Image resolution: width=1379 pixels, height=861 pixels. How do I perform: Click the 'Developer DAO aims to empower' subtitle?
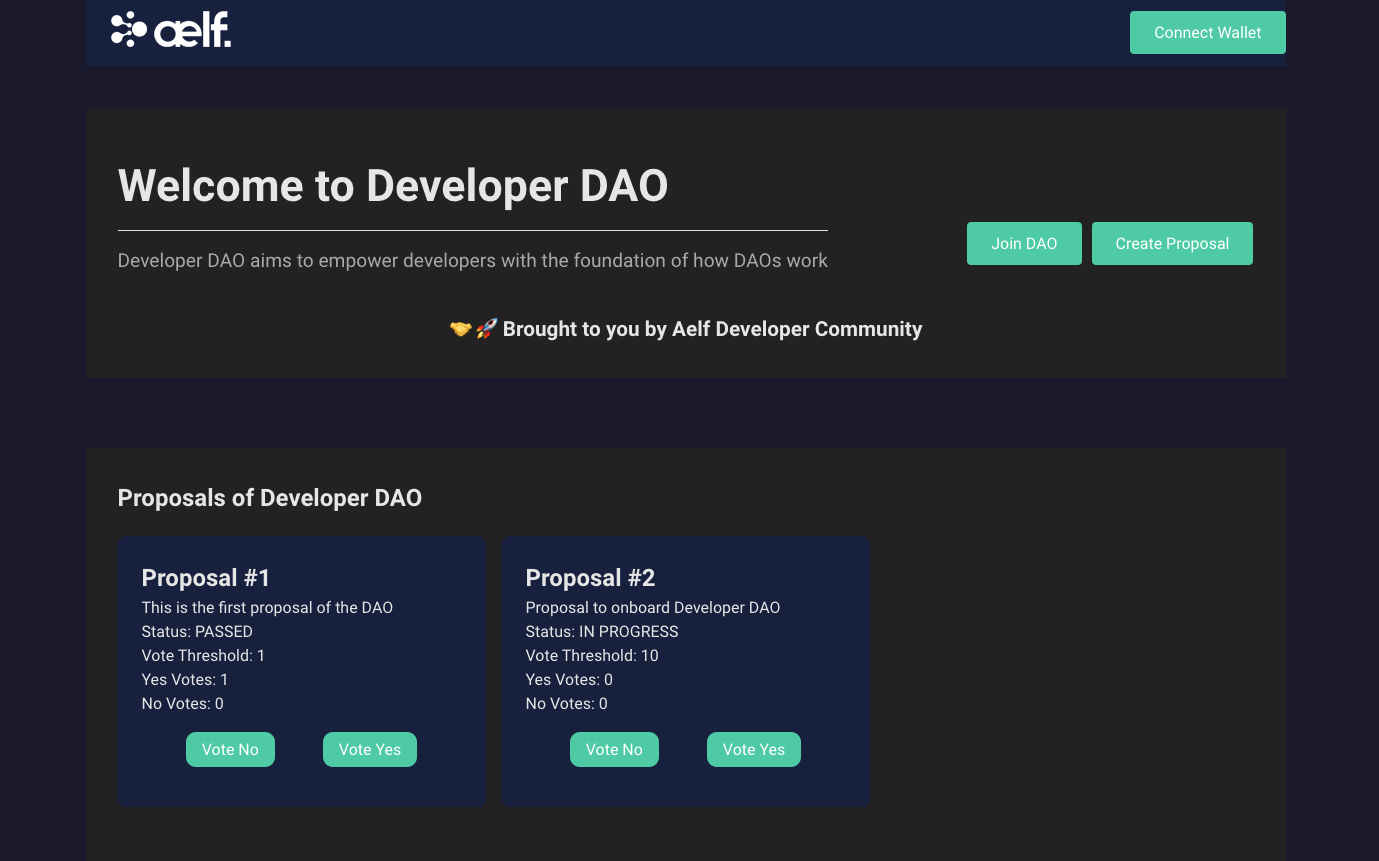(x=473, y=261)
